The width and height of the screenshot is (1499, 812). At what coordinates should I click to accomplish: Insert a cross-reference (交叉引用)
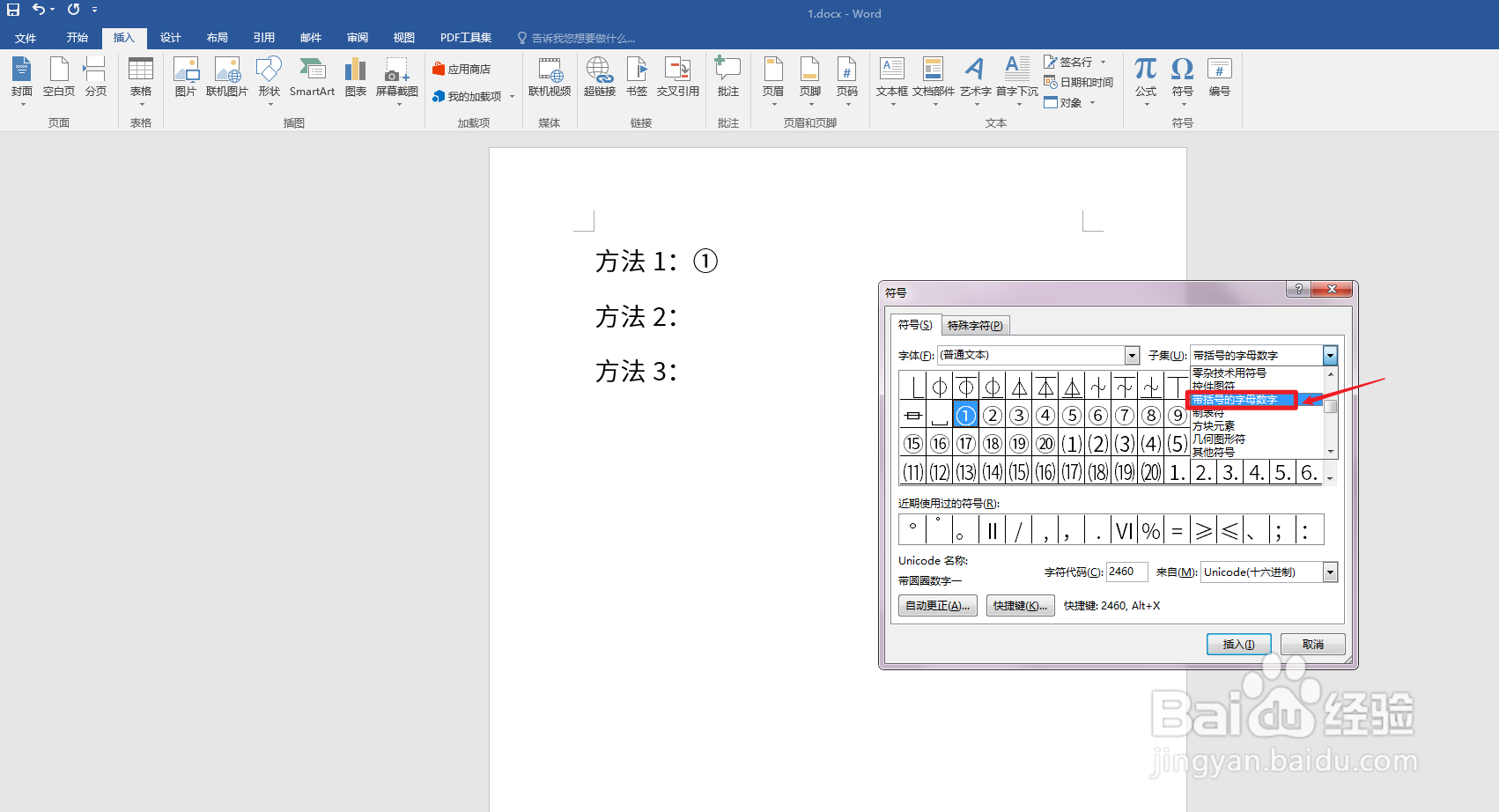click(678, 78)
